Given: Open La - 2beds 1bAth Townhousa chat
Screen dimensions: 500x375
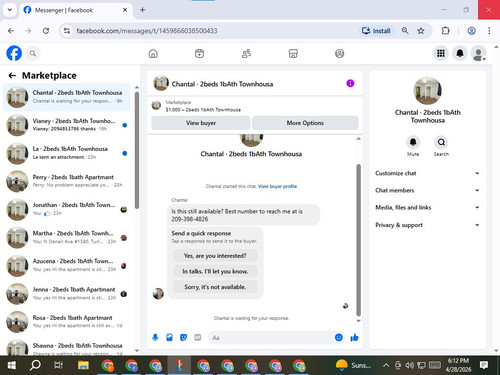Looking at the screenshot, I should click(x=67, y=153).
